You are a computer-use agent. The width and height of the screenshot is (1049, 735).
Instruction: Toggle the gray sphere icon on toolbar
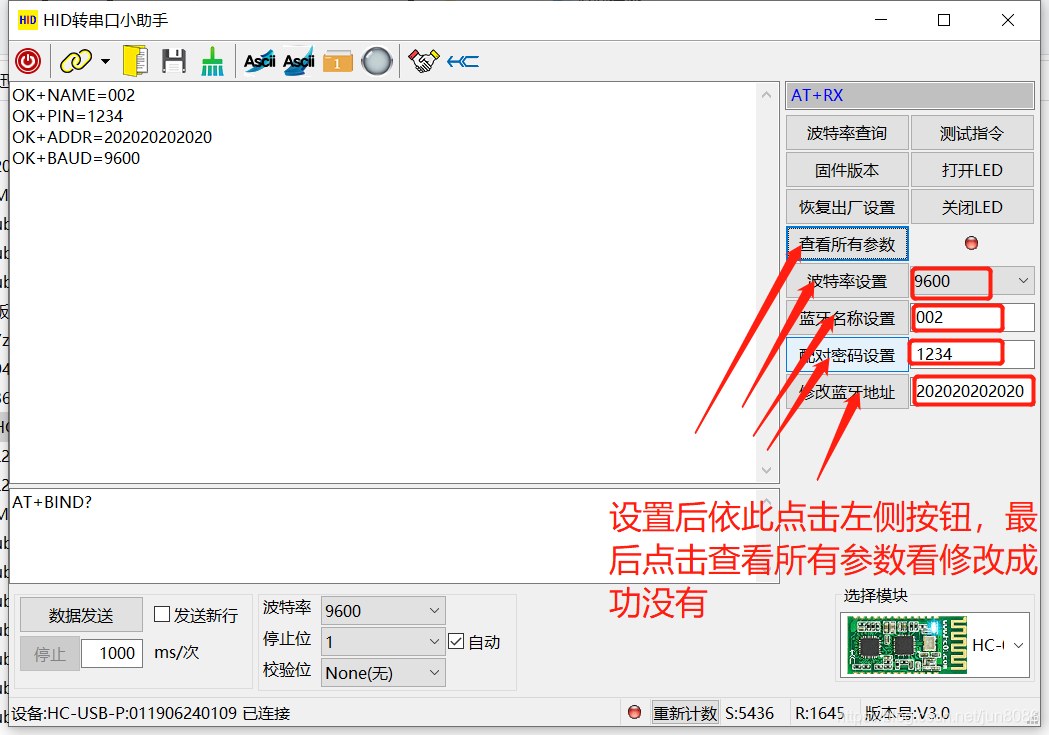pyautogui.click(x=376, y=61)
